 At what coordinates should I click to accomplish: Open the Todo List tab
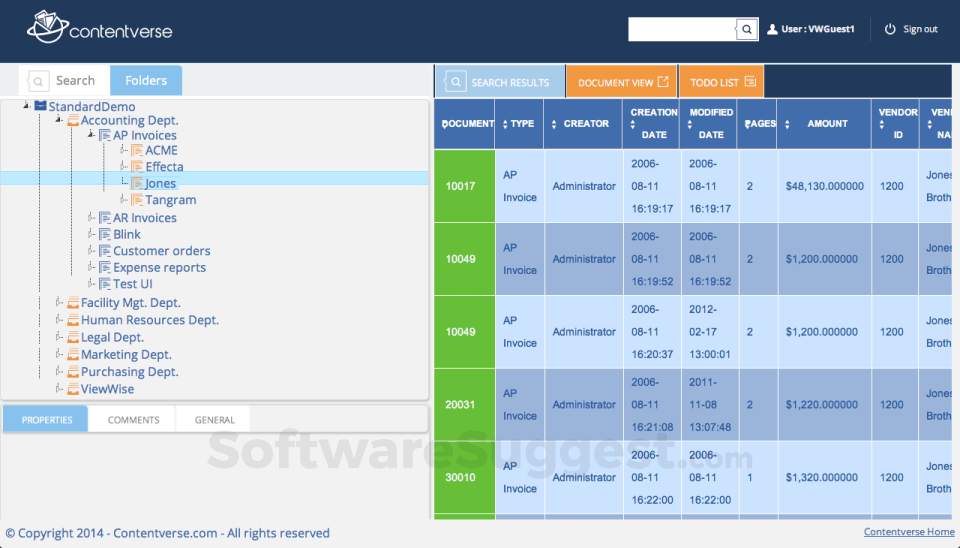tap(721, 81)
